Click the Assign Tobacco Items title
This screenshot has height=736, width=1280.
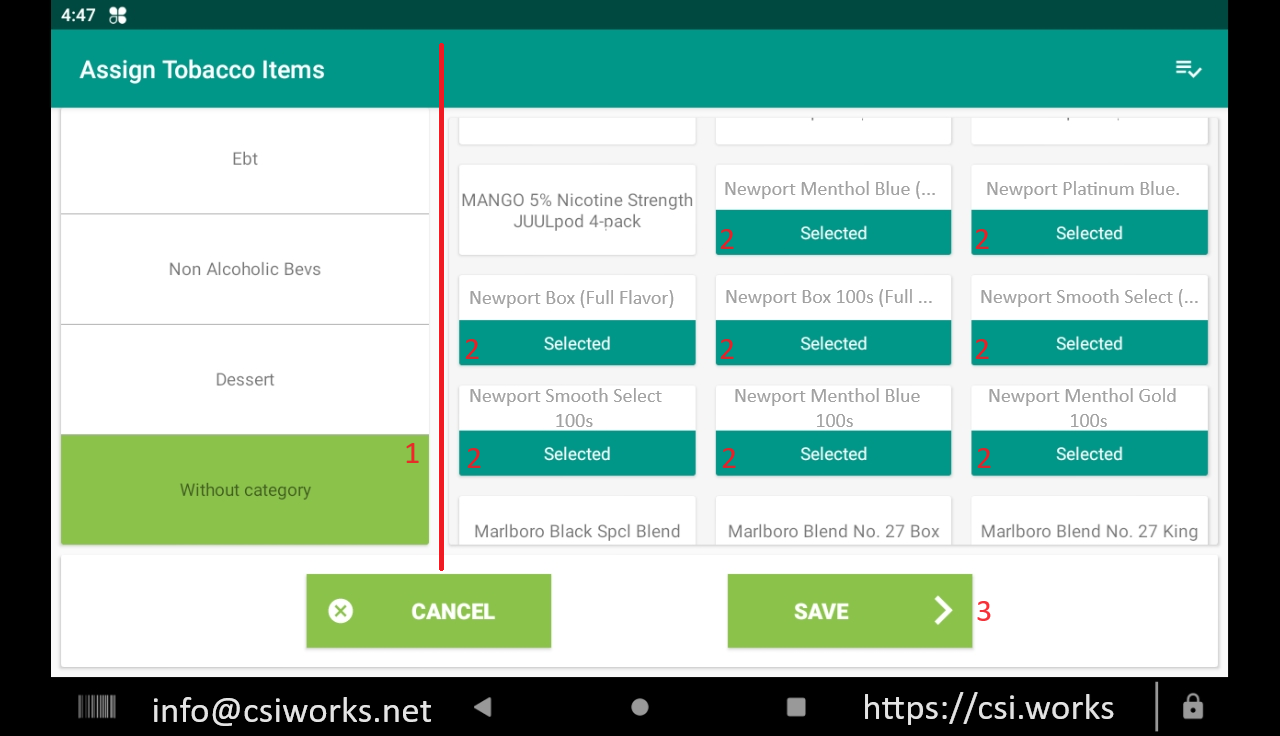[x=202, y=70]
